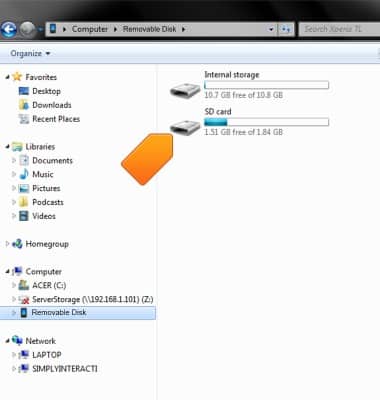Click the Favorites star icon
The height and width of the screenshot is (400, 380).
(17, 77)
